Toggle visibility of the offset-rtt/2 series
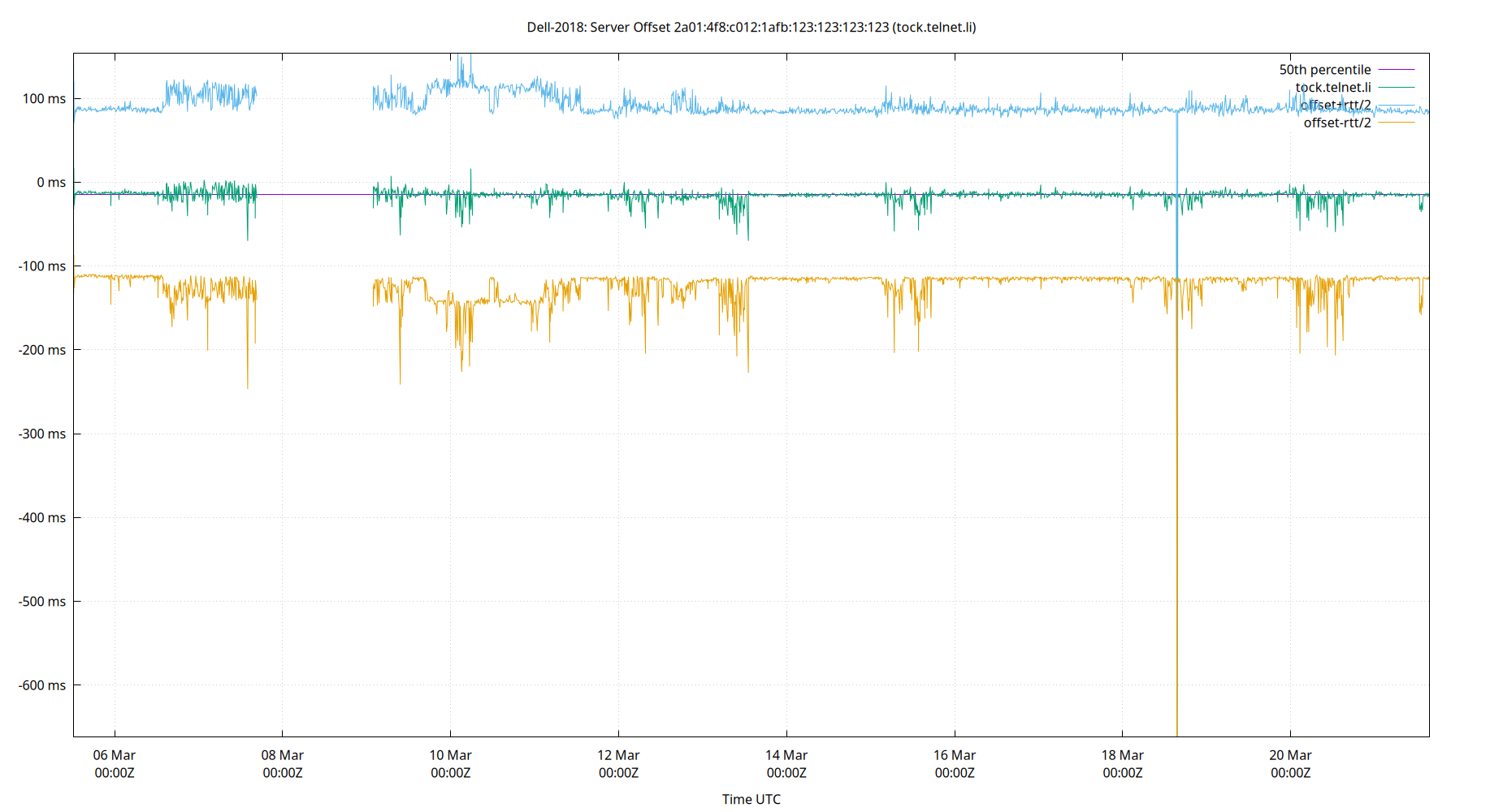This screenshot has height=812, width=1503. (1337, 123)
